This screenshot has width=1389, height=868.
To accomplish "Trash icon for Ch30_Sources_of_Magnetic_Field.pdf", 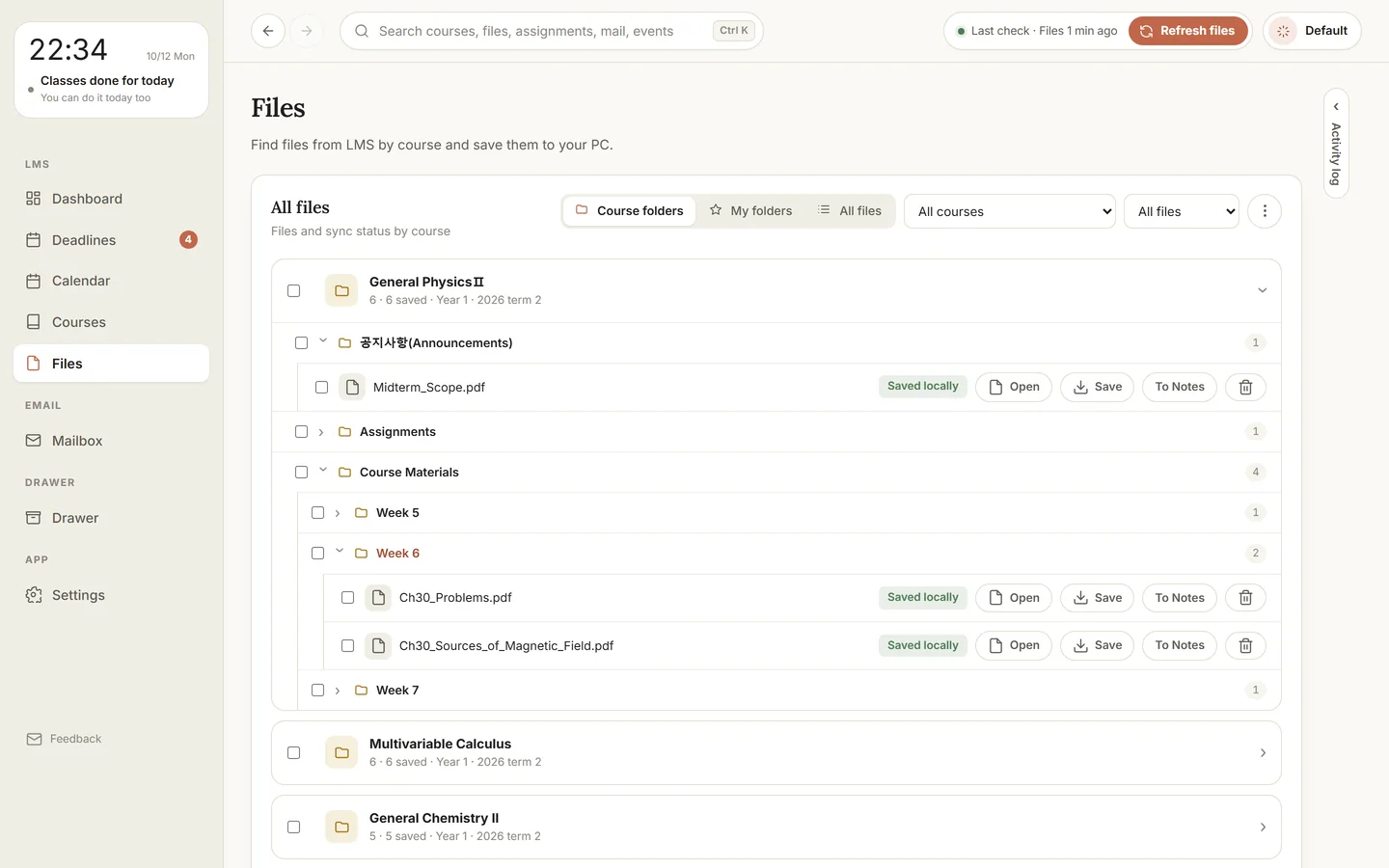I will coord(1245,645).
